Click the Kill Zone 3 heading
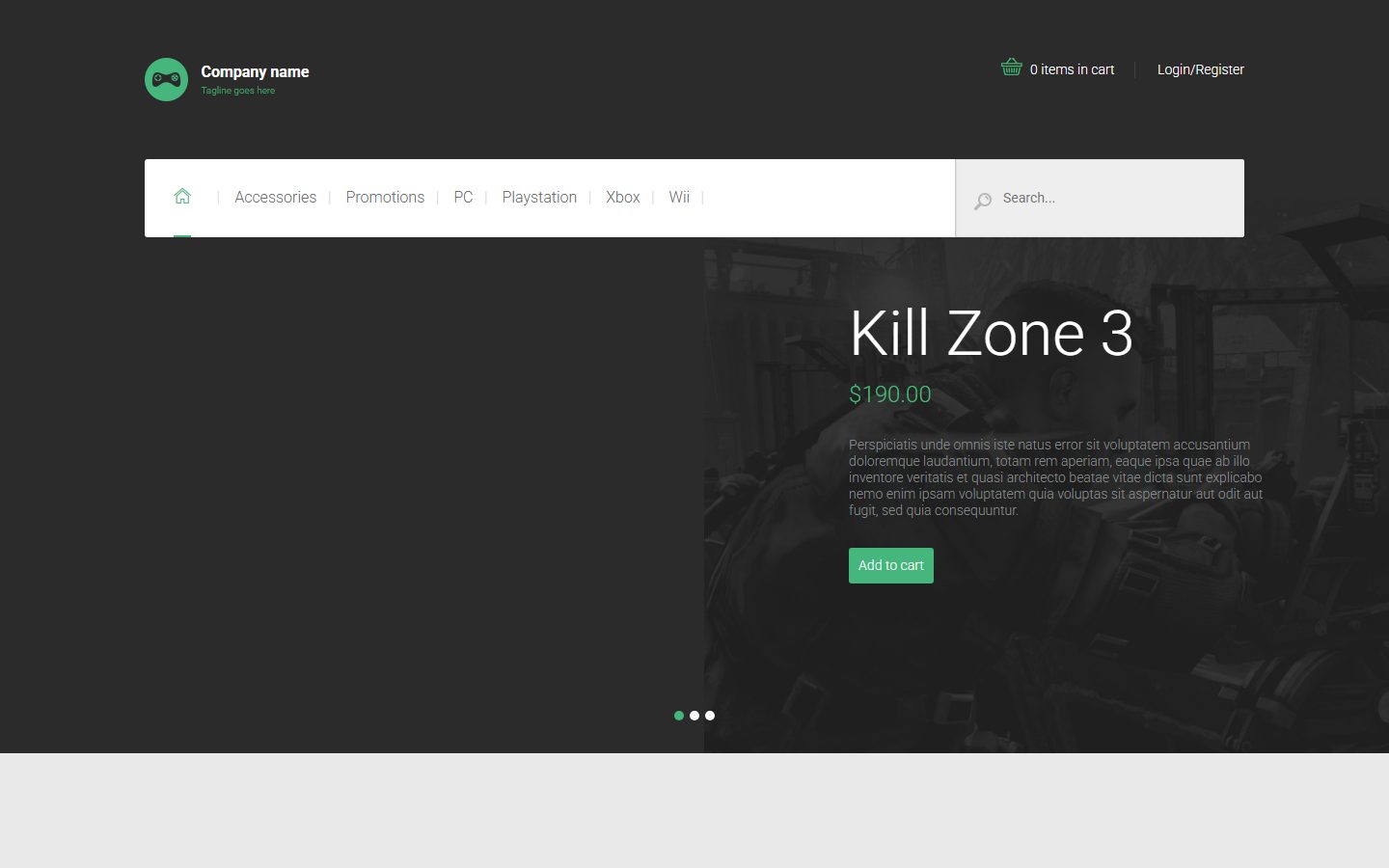Image resolution: width=1389 pixels, height=868 pixels. pyautogui.click(x=991, y=334)
